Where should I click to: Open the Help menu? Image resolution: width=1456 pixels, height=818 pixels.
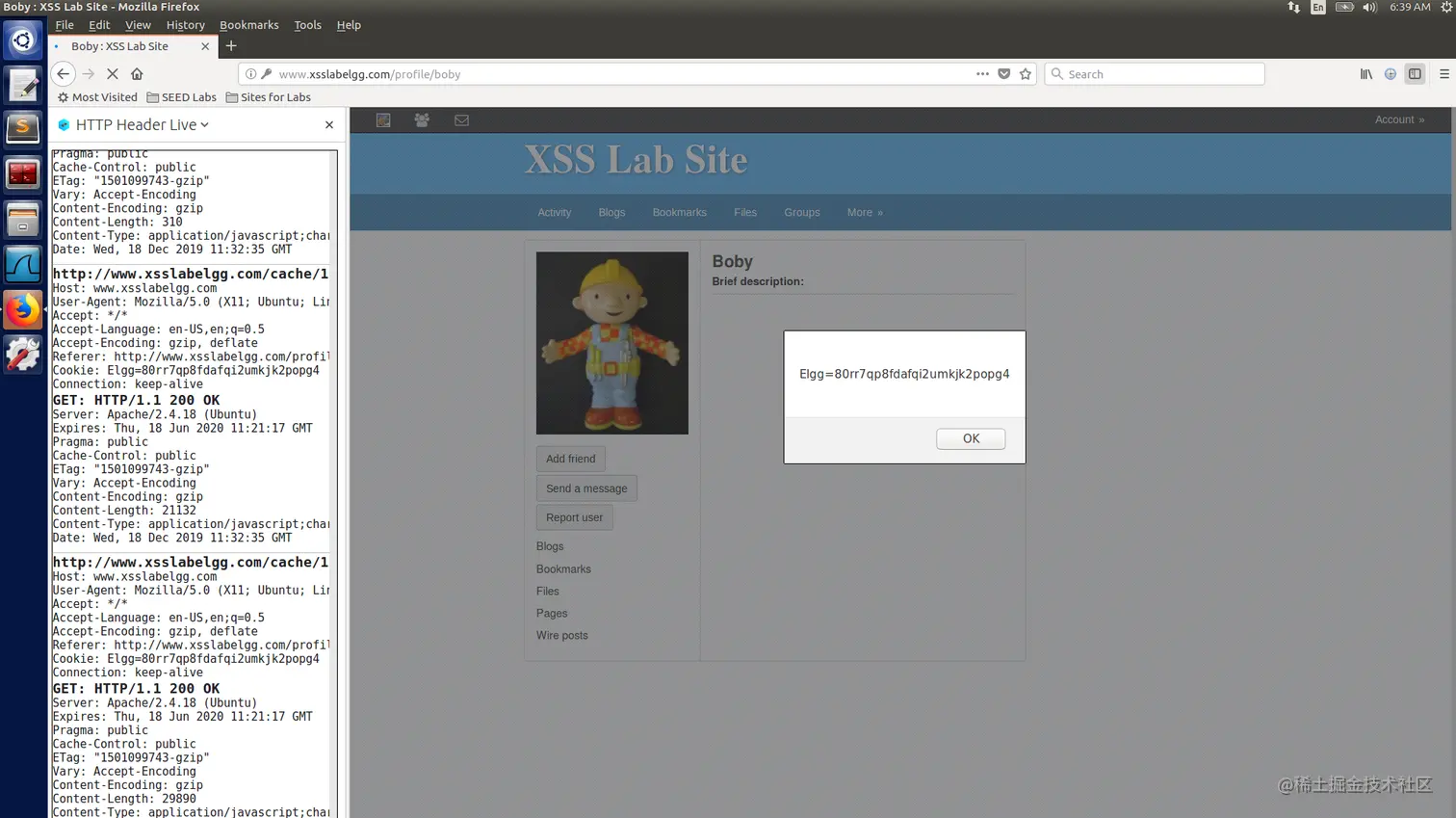tap(349, 25)
